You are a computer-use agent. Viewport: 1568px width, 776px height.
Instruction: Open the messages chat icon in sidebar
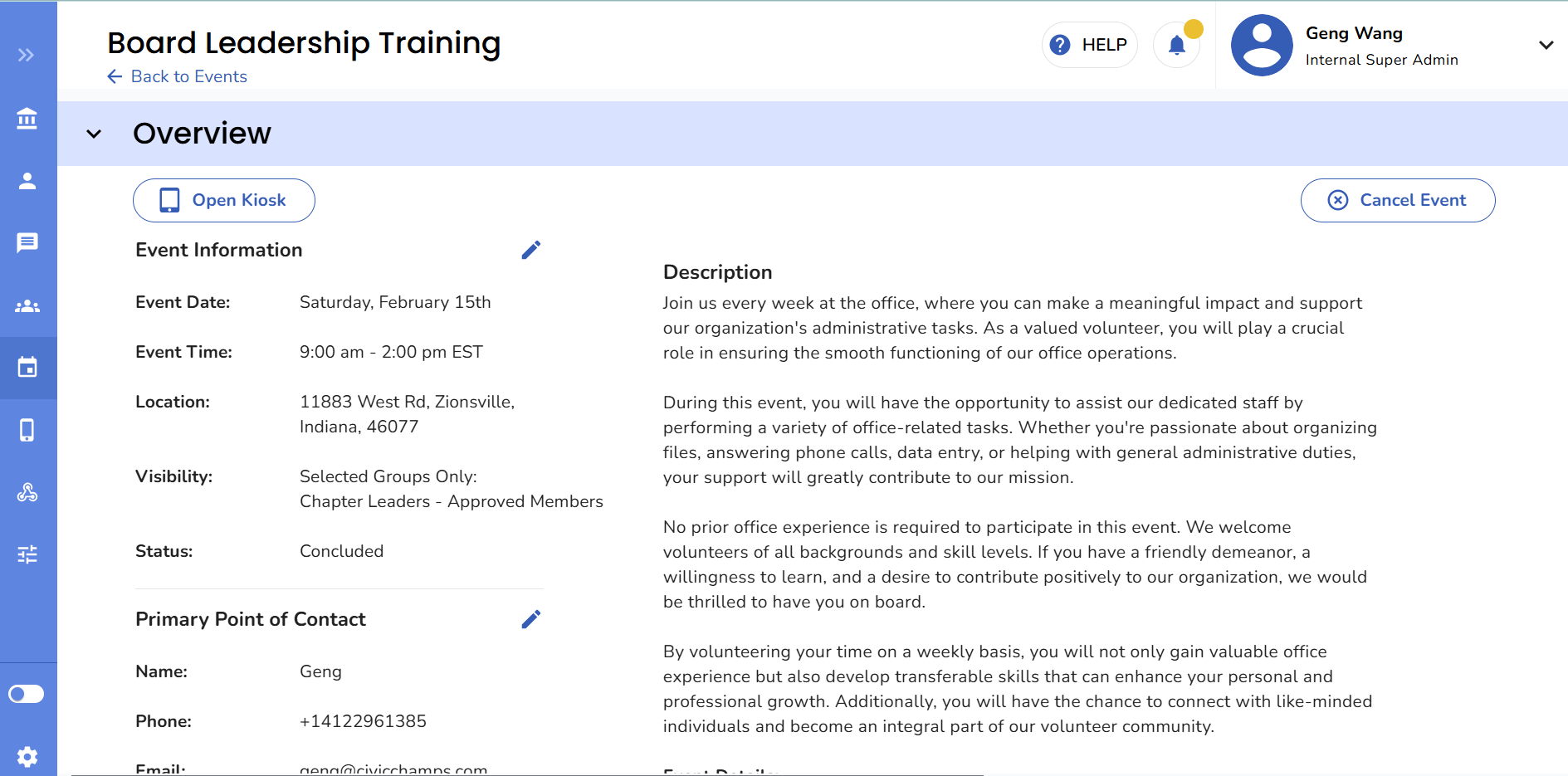(x=27, y=243)
